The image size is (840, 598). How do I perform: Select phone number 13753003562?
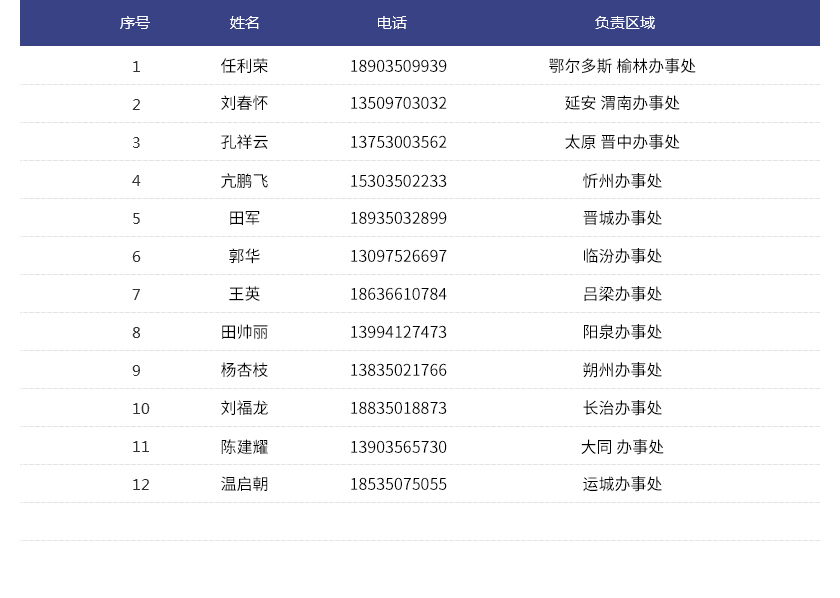[398, 142]
